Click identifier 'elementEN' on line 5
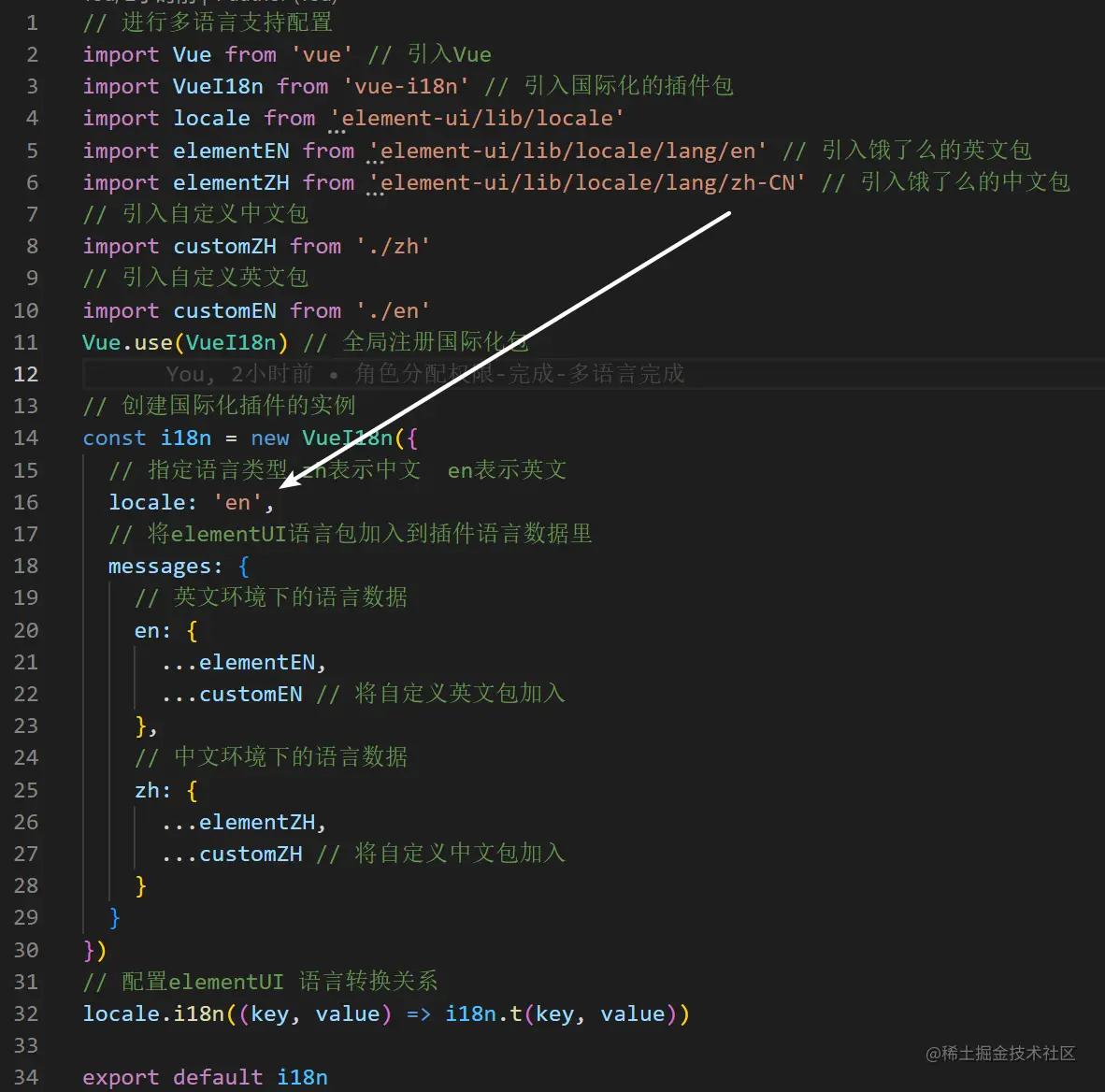Screen dimensions: 1105x1092 231,151
